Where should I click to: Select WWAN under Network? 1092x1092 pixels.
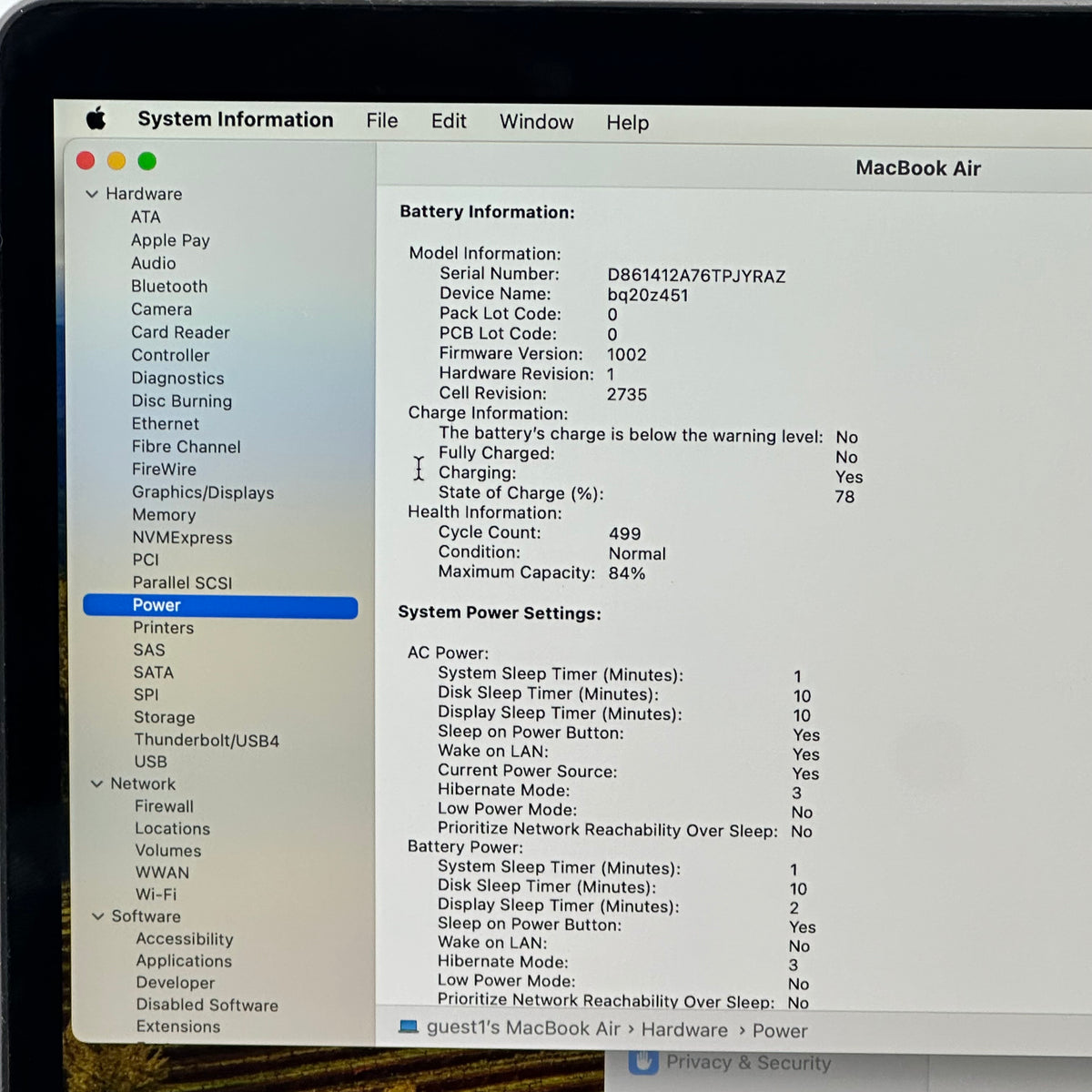(x=162, y=872)
